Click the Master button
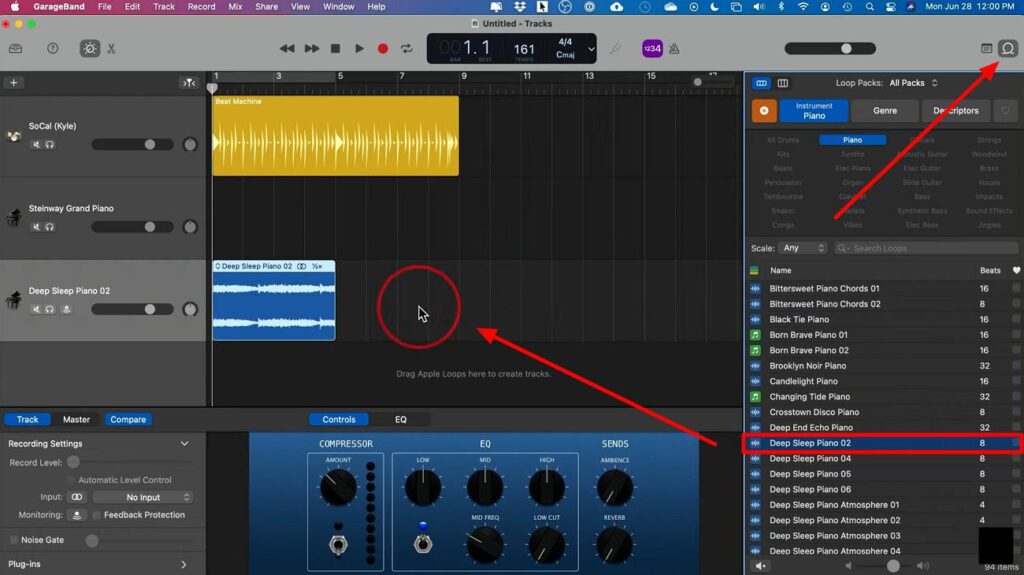This screenshot has height=575, width=1024. click(76, 420)
